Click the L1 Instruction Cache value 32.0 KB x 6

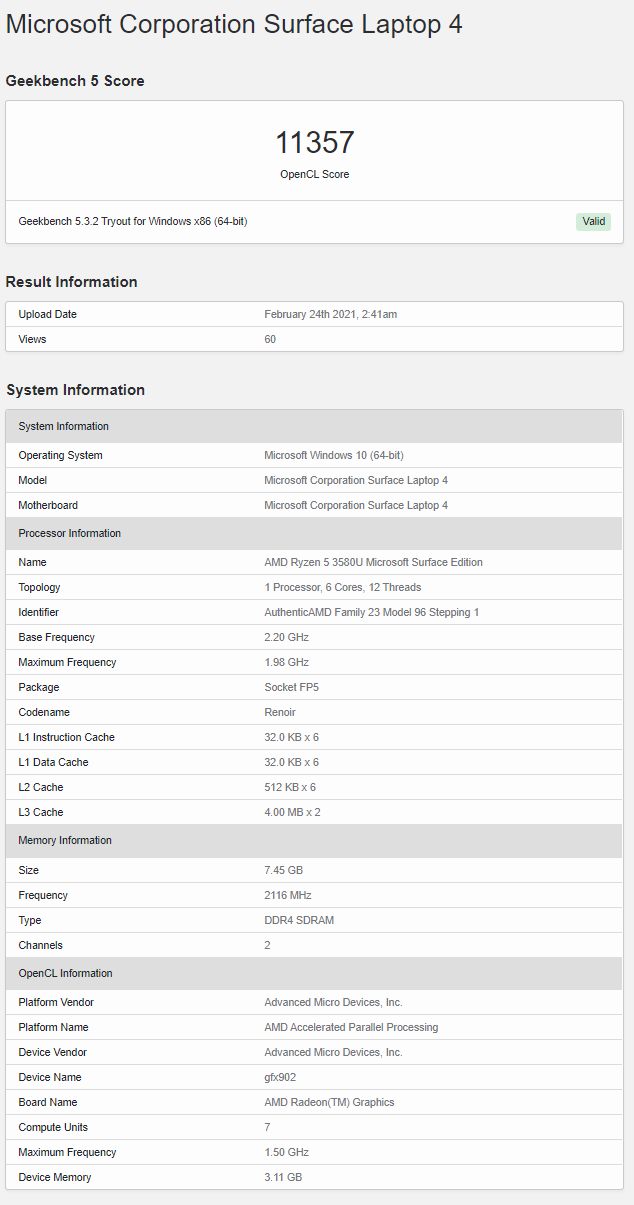coord(292,737)
